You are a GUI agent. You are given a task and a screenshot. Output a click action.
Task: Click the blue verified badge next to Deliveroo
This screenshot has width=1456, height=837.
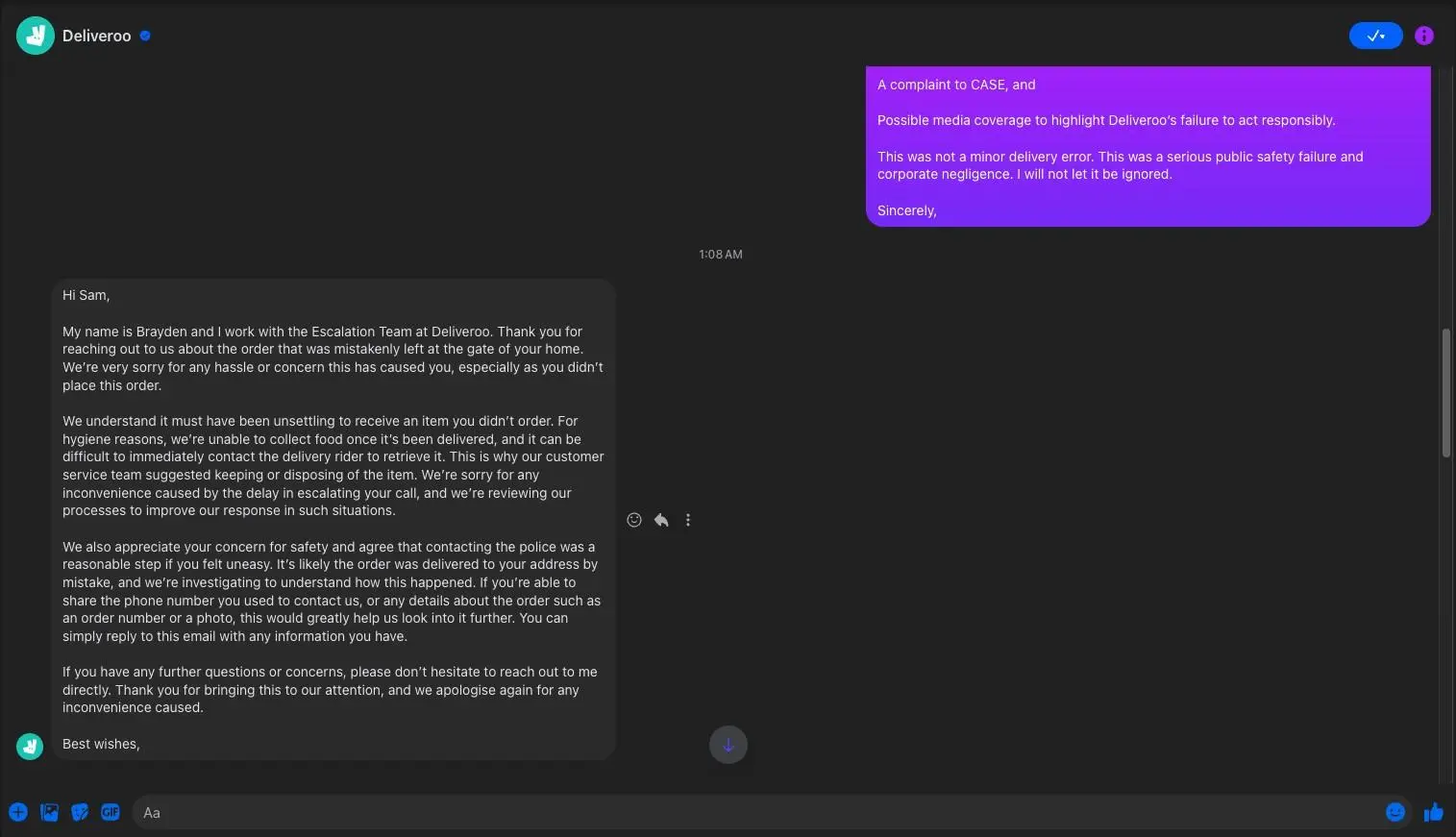pyautogui.click(x=145, y=36)
